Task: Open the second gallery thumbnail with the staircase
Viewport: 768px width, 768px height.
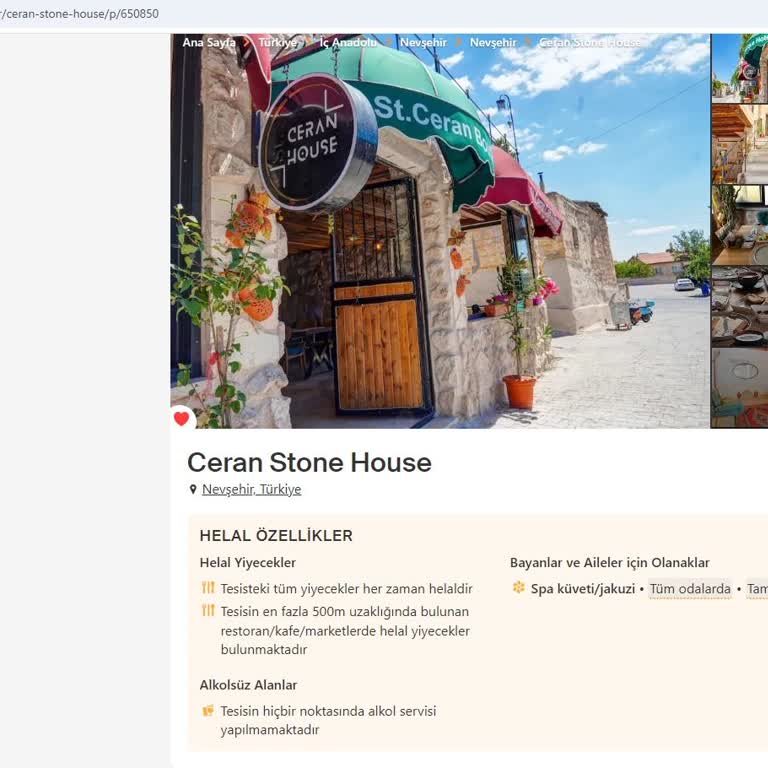Action: click(x=740, y=144)
